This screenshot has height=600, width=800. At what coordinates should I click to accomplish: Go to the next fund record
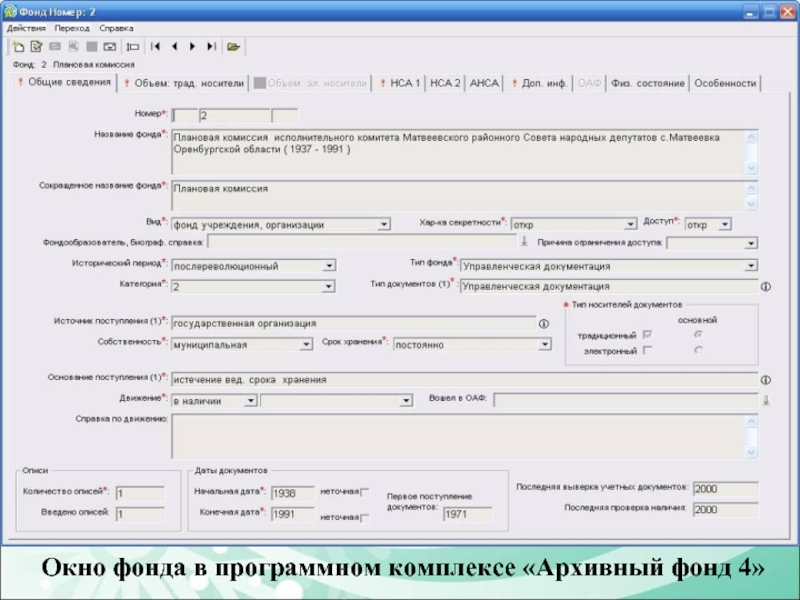click(192, 46)
